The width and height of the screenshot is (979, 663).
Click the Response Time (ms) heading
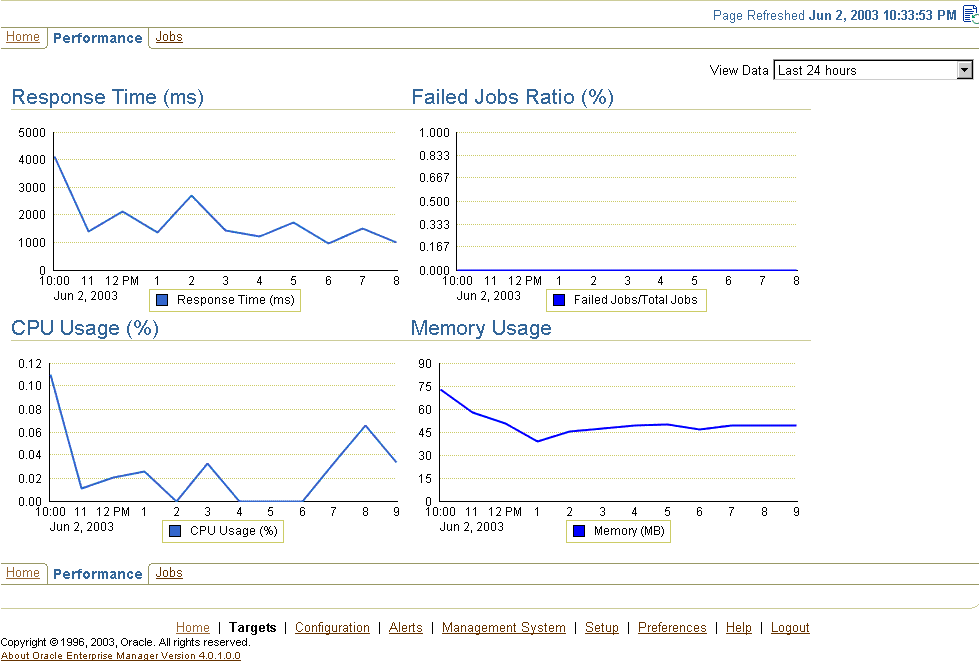(x=107, y=97)
